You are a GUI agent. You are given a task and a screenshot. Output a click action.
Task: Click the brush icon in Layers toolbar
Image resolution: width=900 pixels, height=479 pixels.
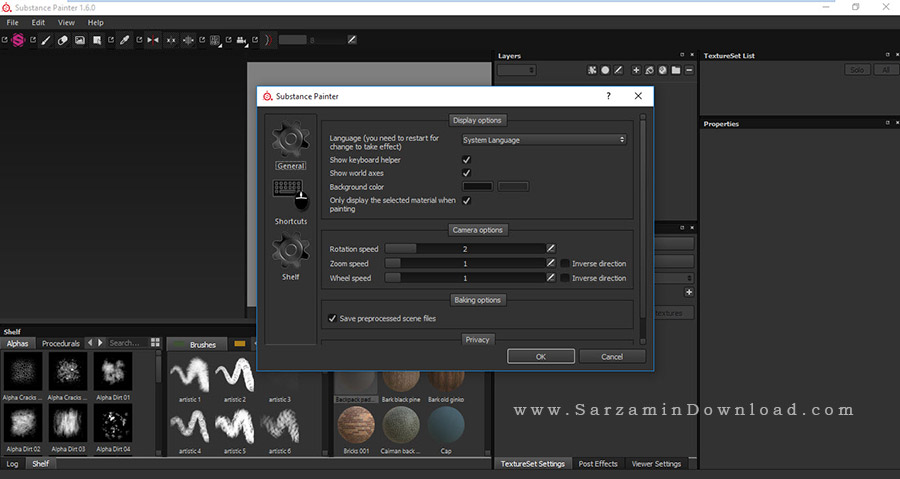(x=618, y=70)
